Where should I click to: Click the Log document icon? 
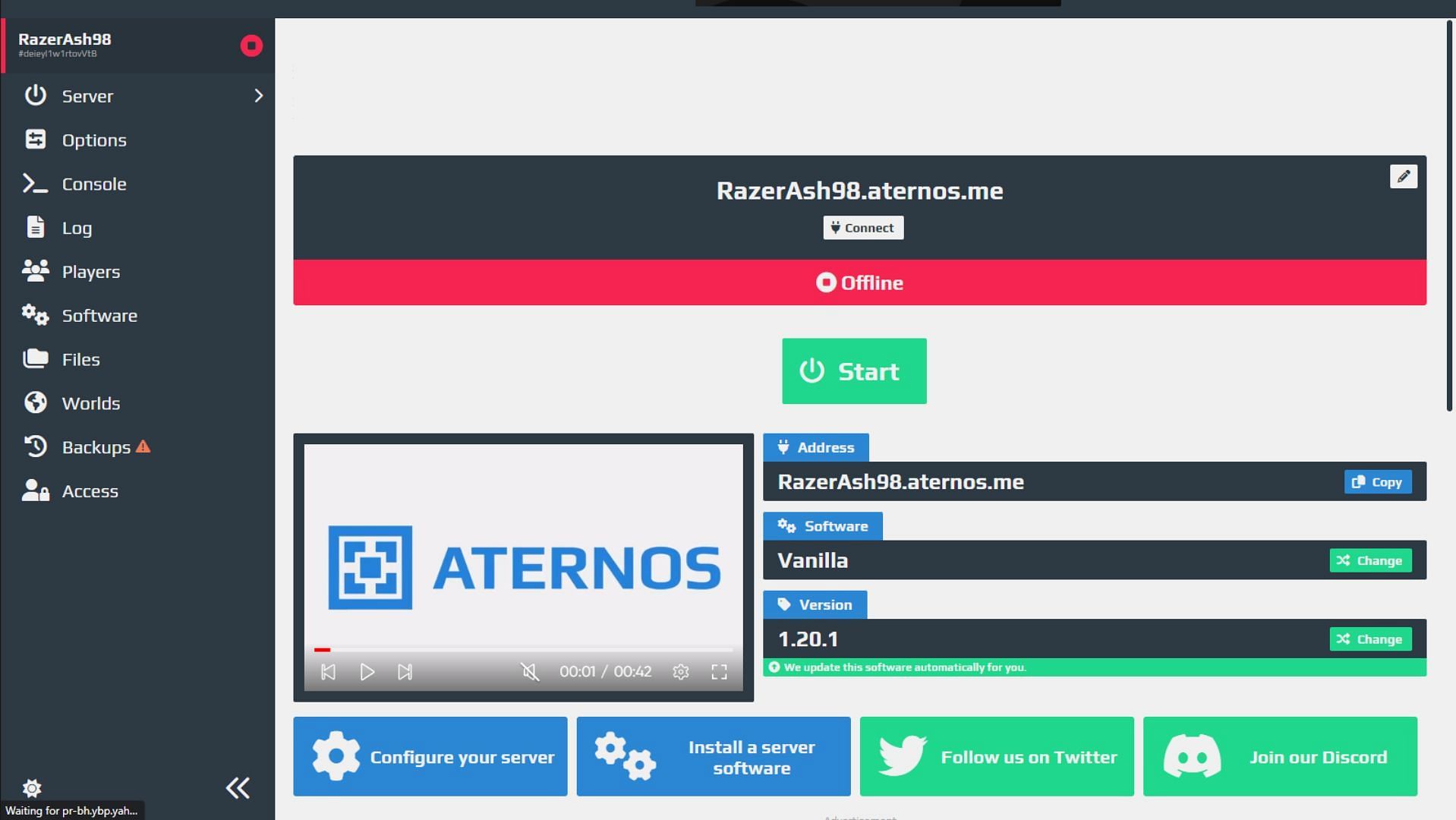pos(35,227)
